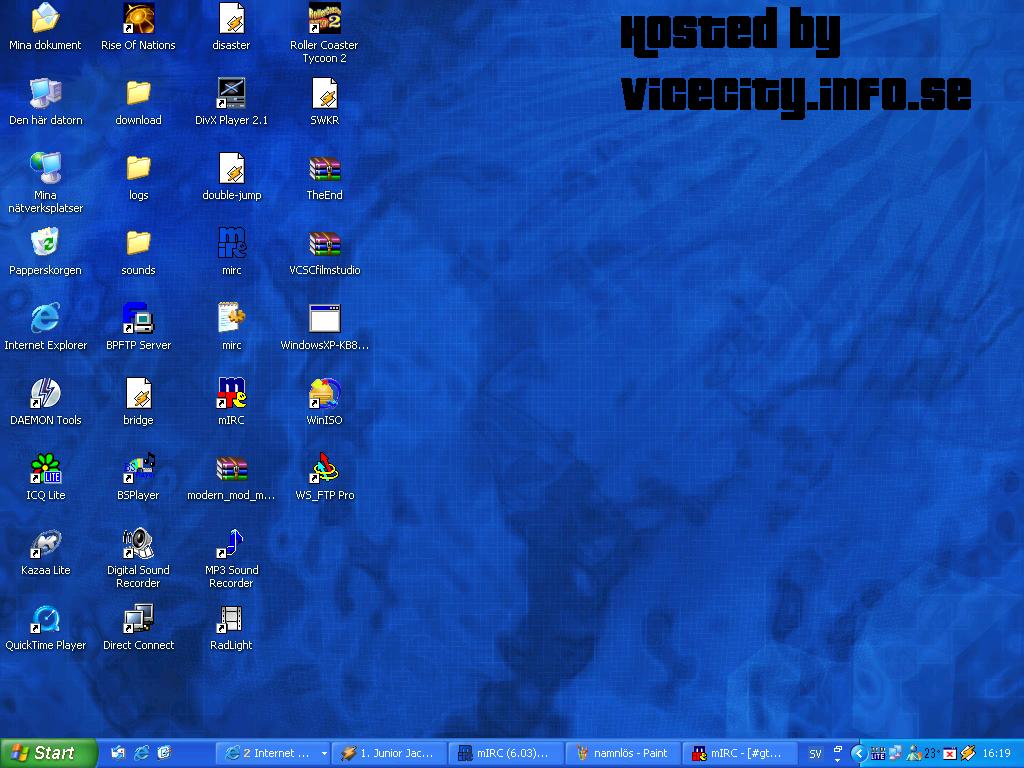Expand hidden system tray icons chevron
The image size is (1024, 768).
coord(859,754)
